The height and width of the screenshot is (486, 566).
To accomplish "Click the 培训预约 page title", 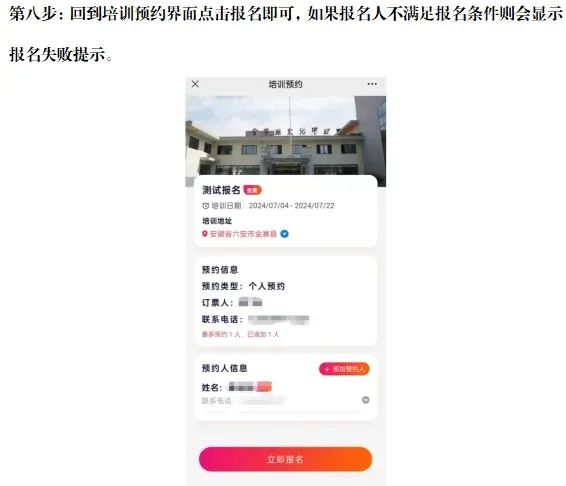I will tap(285, 84).
